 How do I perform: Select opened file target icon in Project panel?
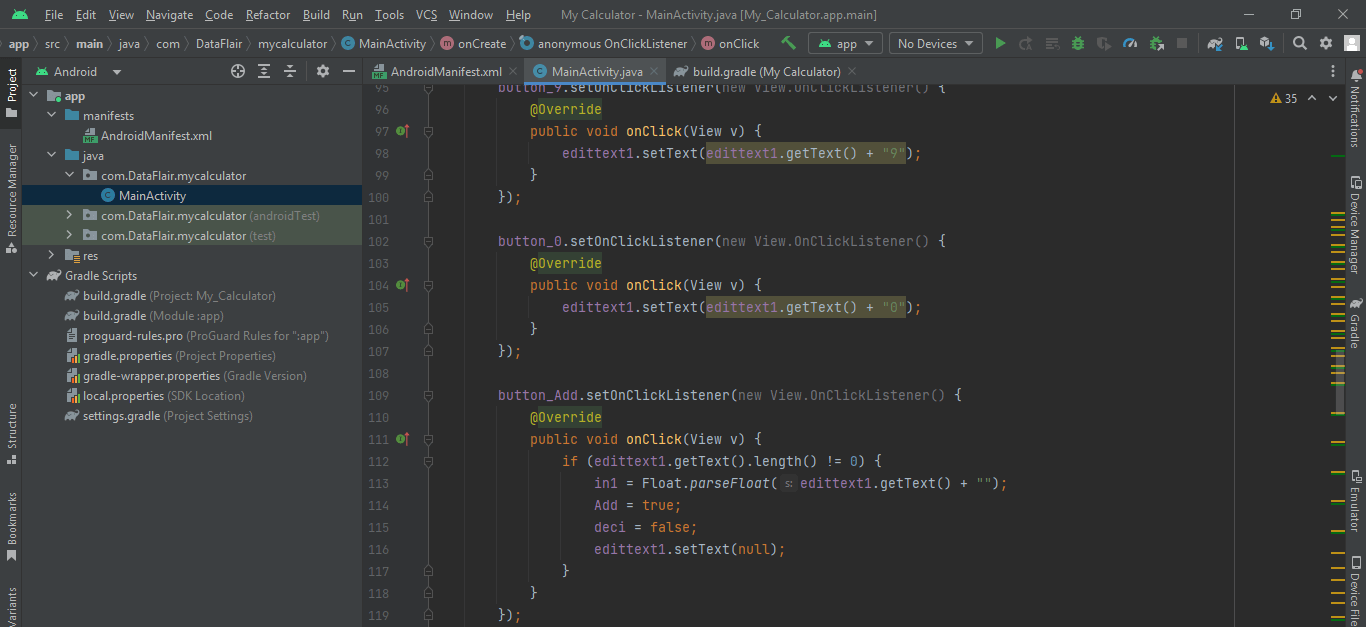pyautogui.click(x=238, y=72)
